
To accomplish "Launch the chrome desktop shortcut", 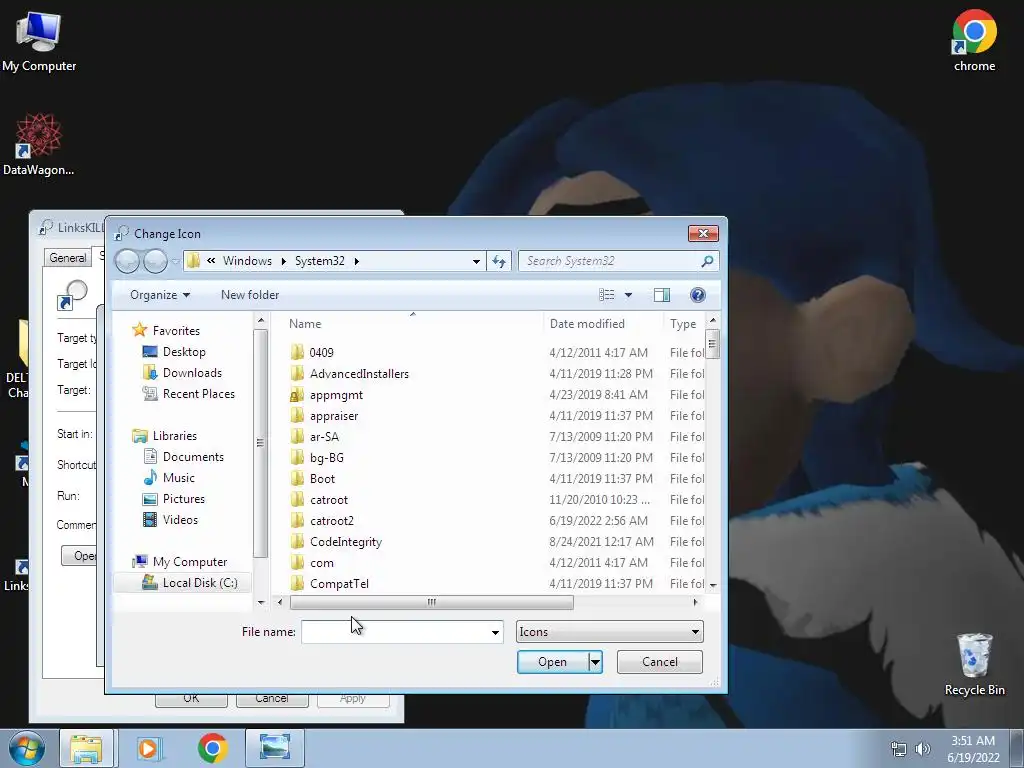I will click(974, 40).
